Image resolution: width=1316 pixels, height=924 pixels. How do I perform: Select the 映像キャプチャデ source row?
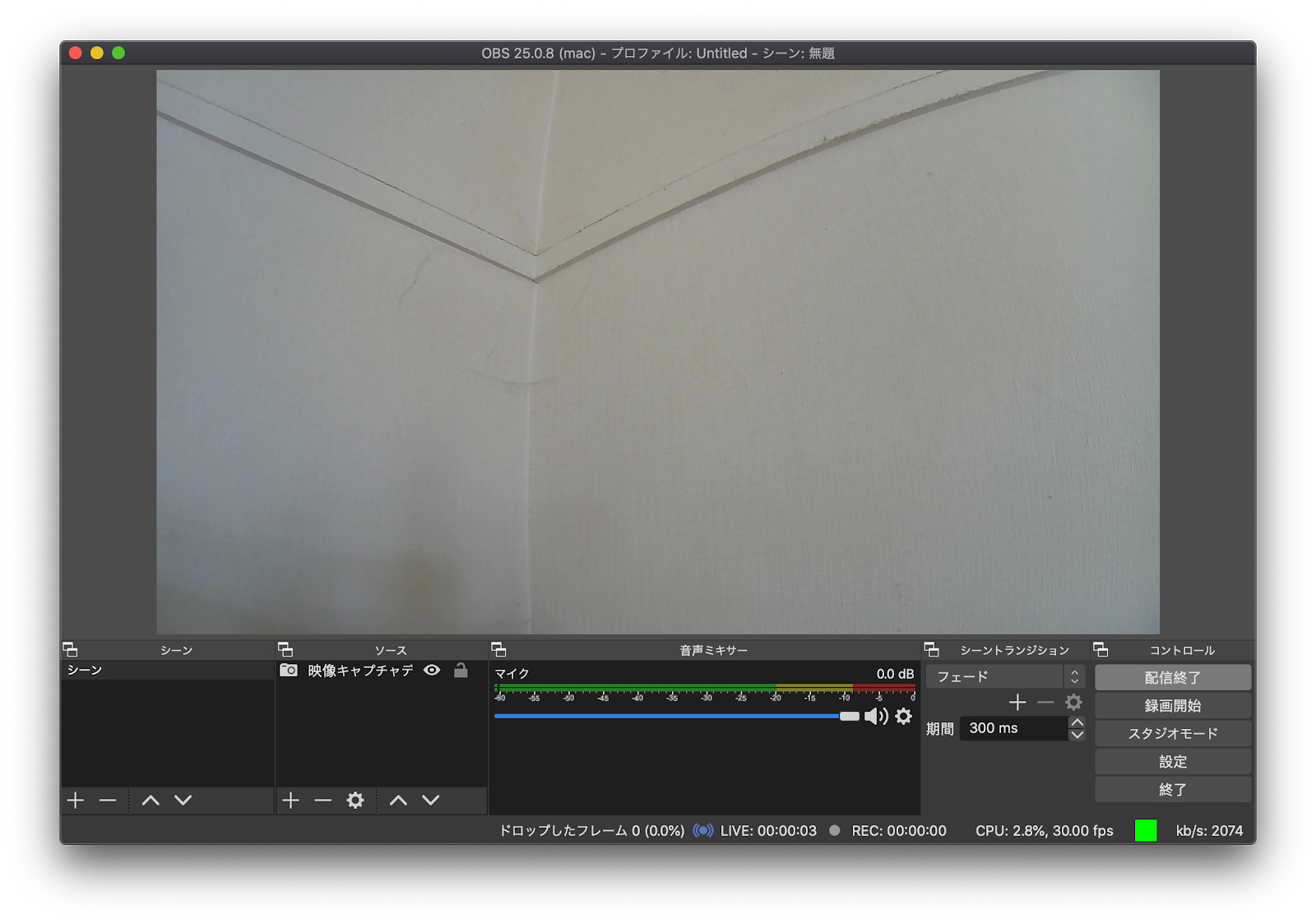pos(382,671)
